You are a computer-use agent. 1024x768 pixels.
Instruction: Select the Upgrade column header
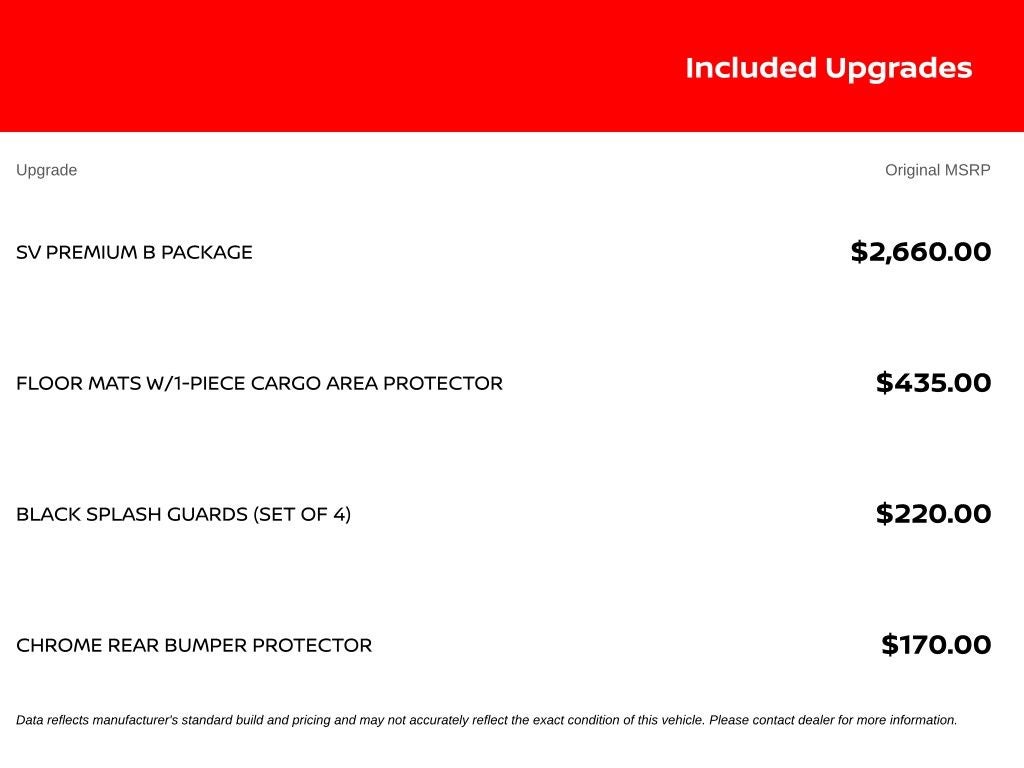point(46,170)
